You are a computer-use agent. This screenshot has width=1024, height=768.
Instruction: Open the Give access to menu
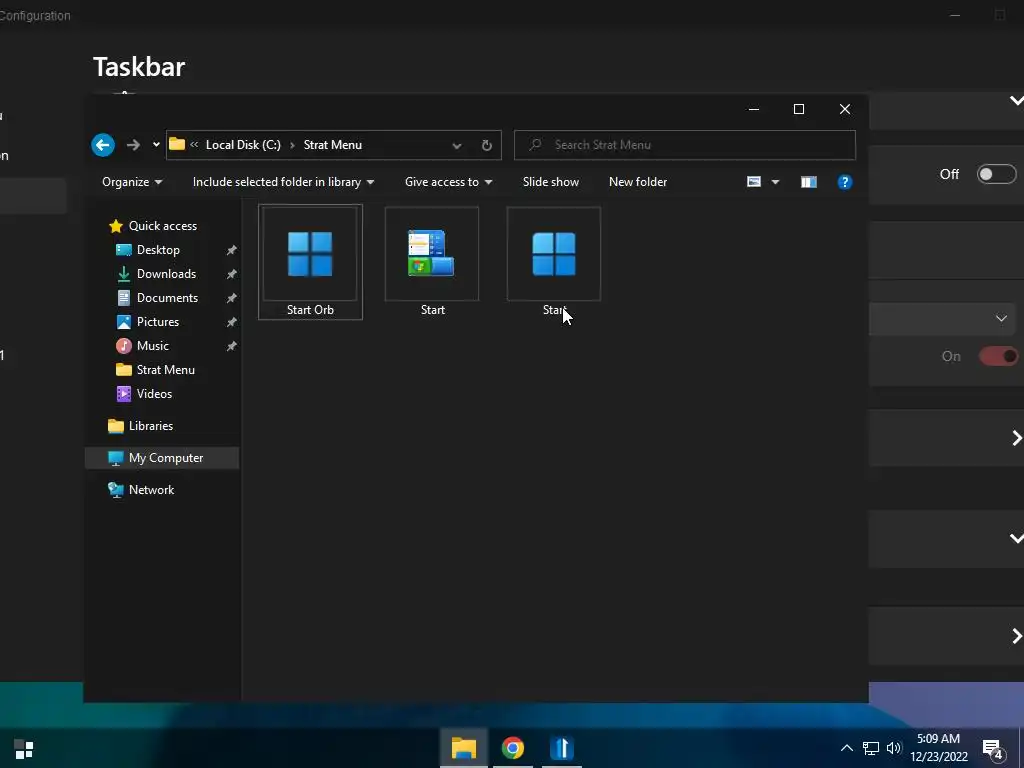point(449,182)
